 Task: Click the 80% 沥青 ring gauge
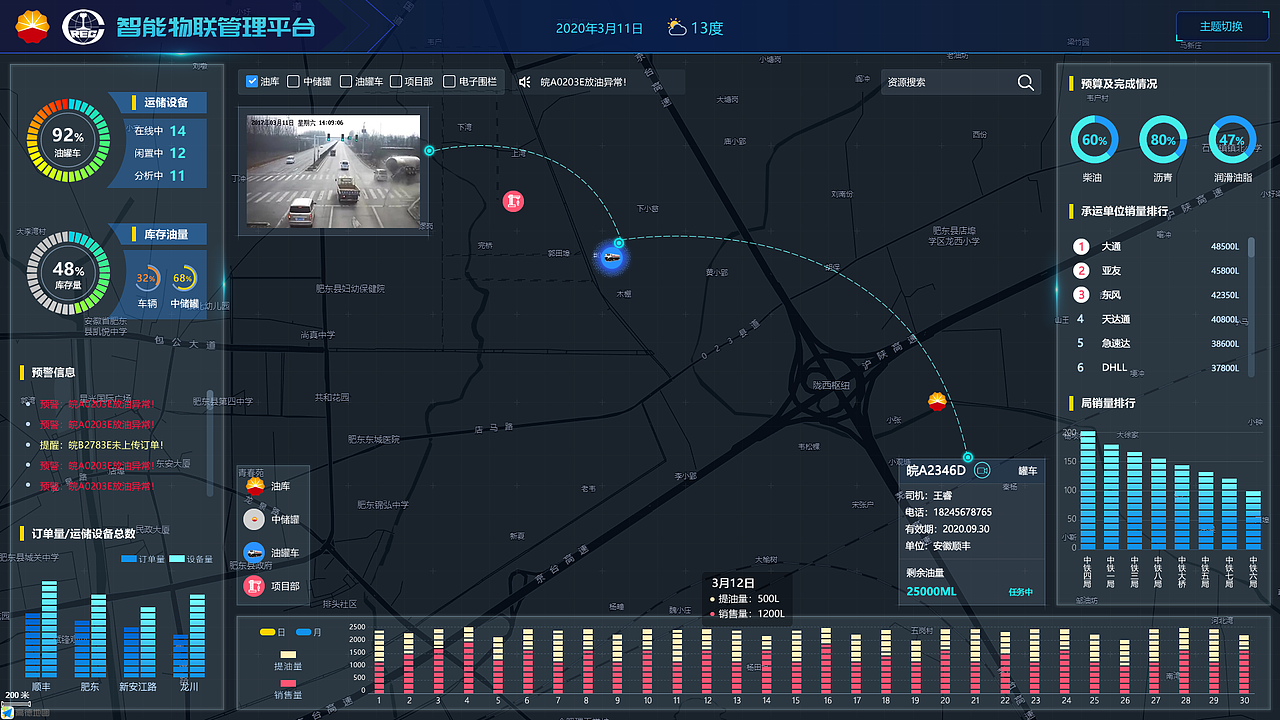point(1163,140)
